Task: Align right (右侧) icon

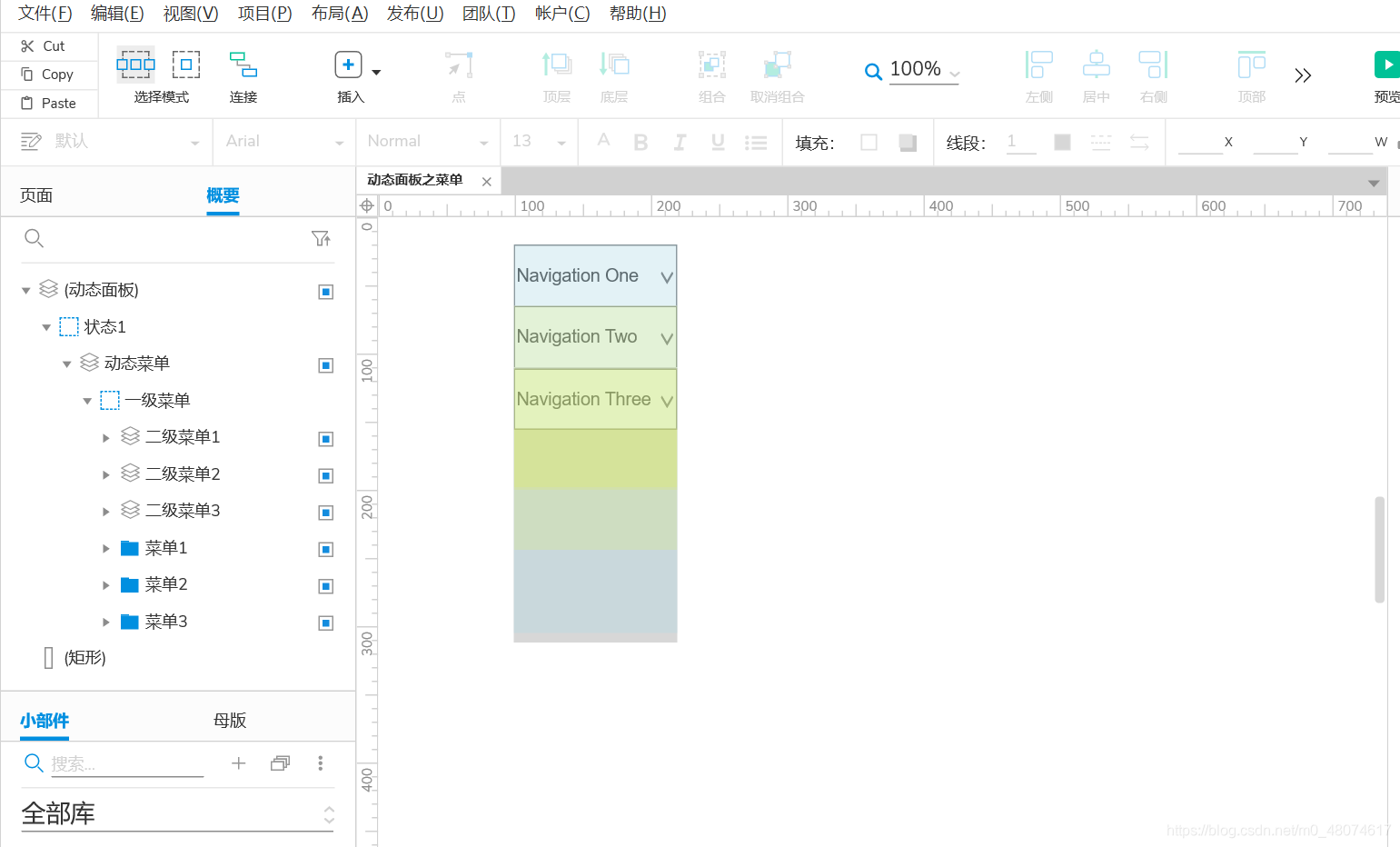Action: click(1154, 65)
